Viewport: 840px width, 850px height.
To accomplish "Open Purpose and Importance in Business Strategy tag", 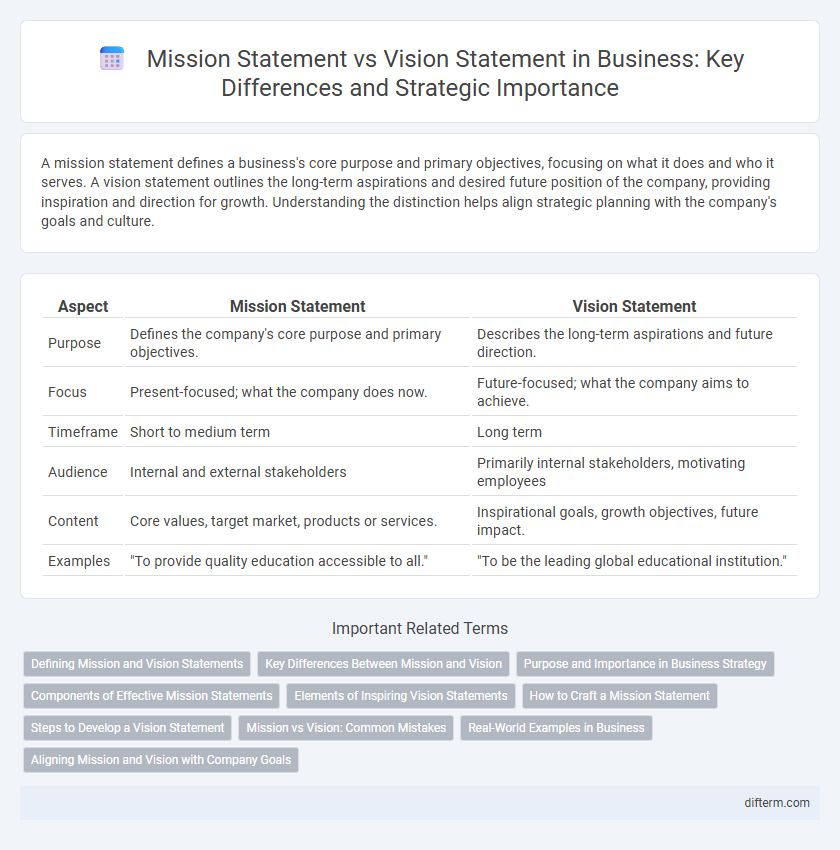I will [645, 664].
